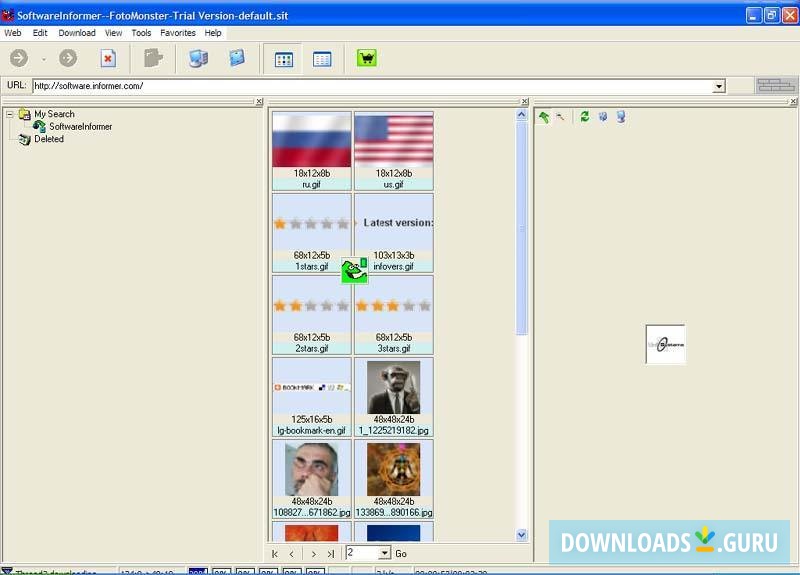Click the preview image in right panel

665,344
